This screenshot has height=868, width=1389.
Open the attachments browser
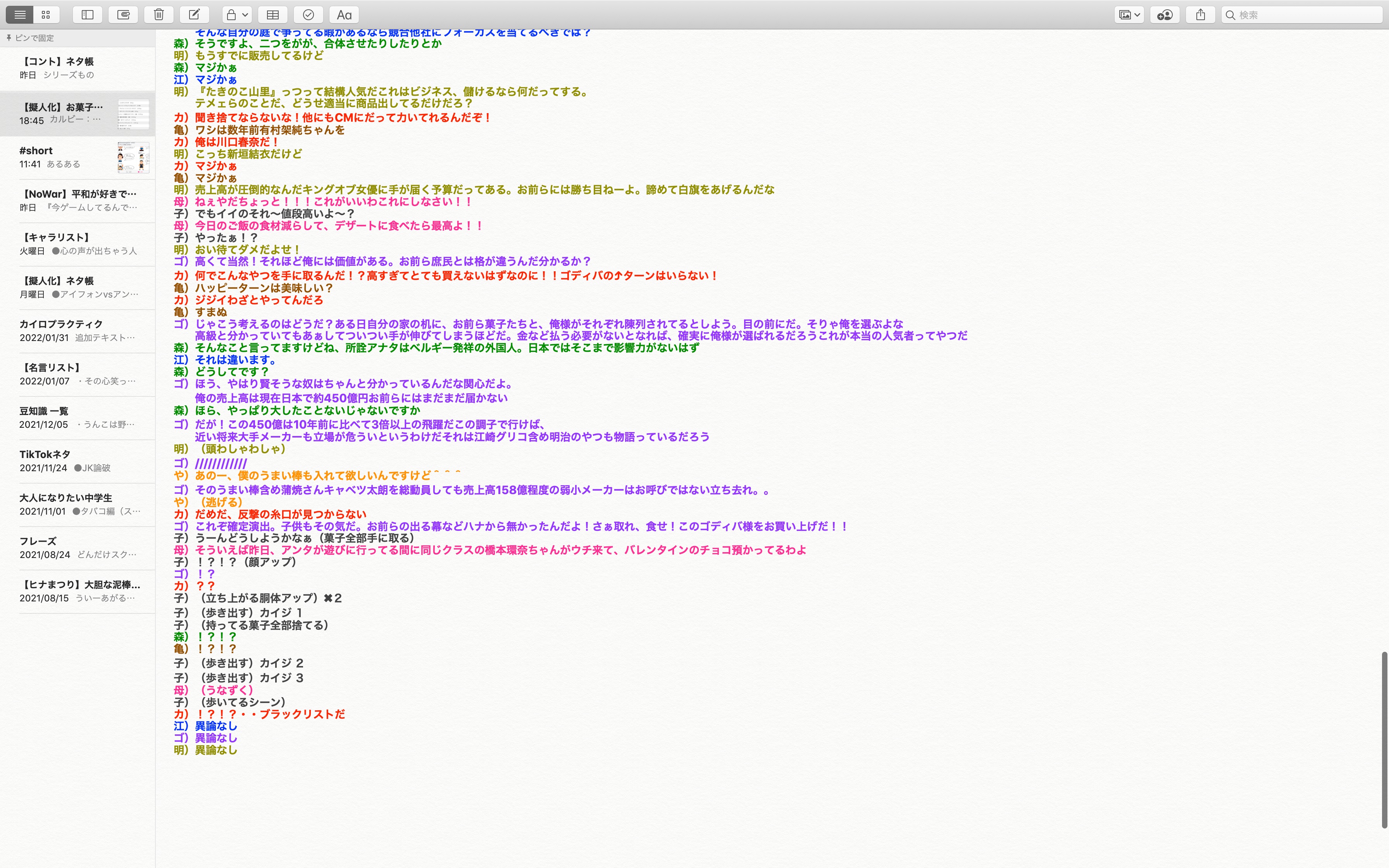(123, 15)
